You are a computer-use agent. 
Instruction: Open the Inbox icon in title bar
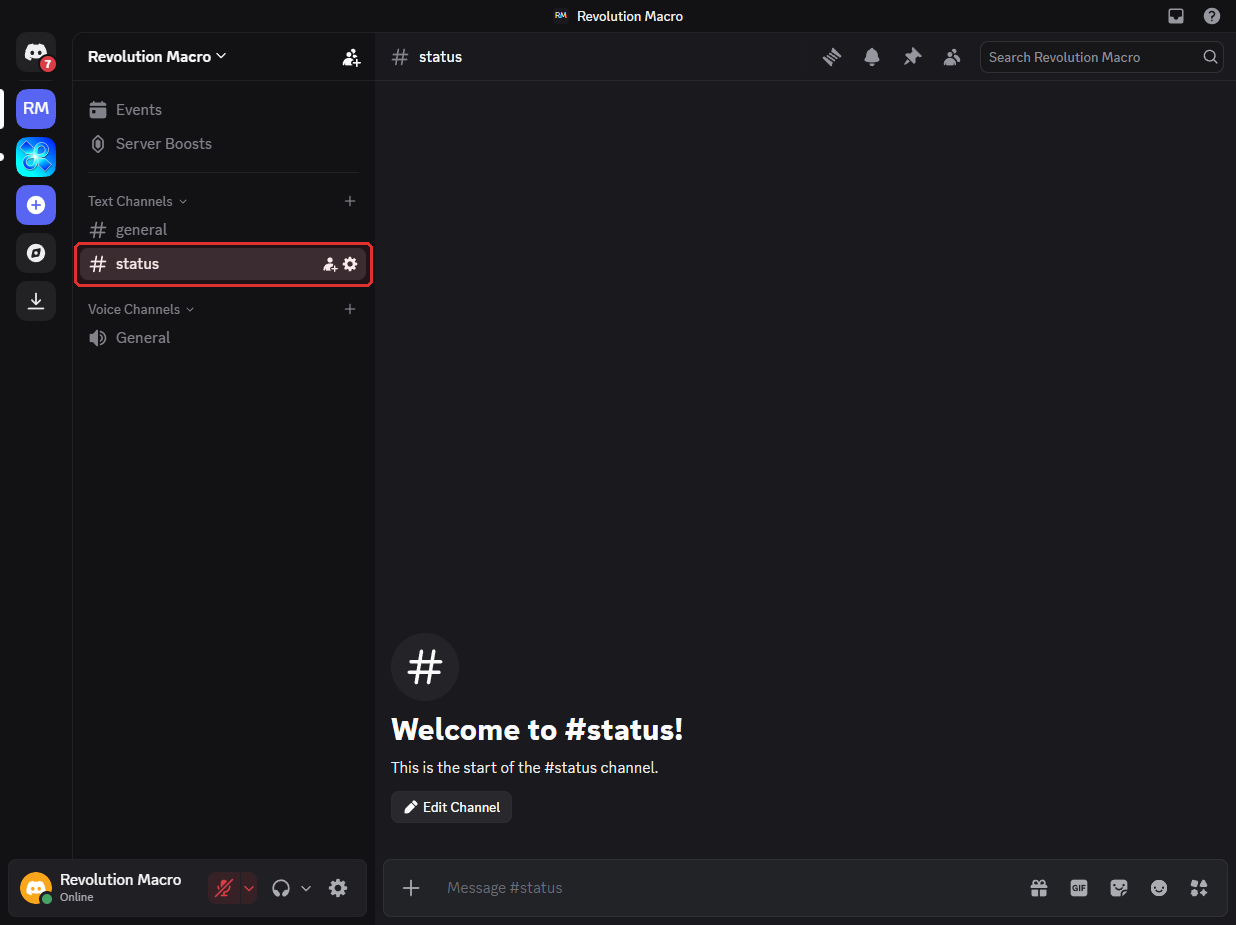click(1176, 16)
